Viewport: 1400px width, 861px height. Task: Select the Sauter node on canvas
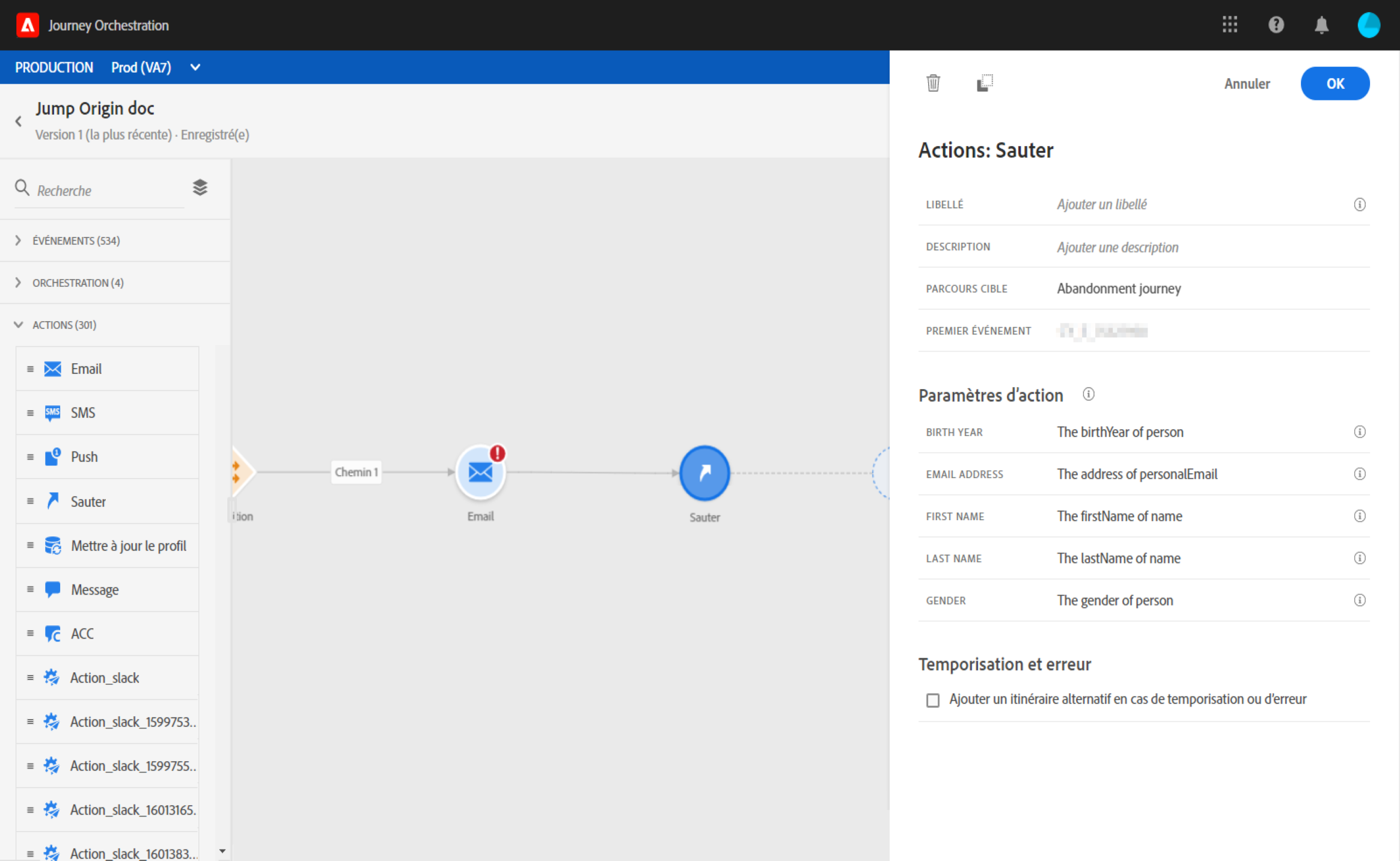pyautogui.click(x=705, y=473)
